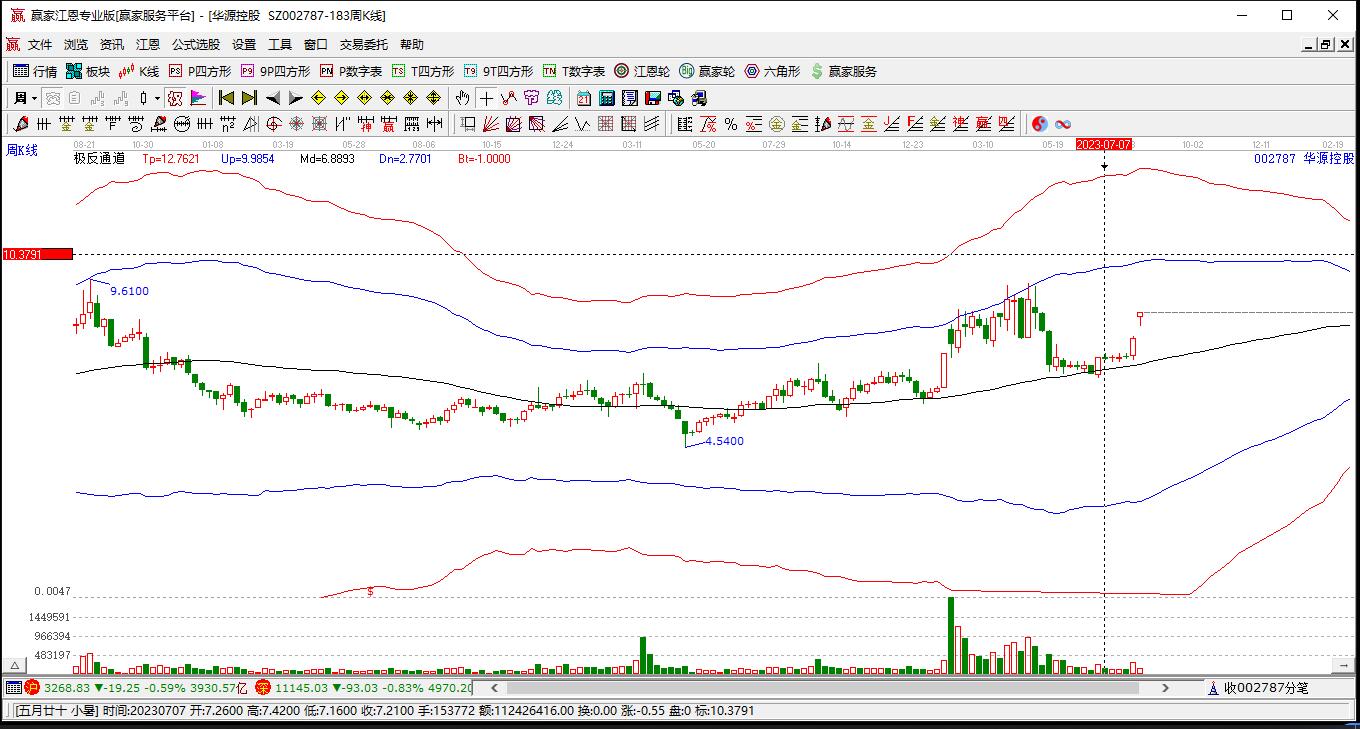The width and height of the screenshot is (1360, 729).
Task: Open the 江恩 menu
Action: [x=148, y=44]
